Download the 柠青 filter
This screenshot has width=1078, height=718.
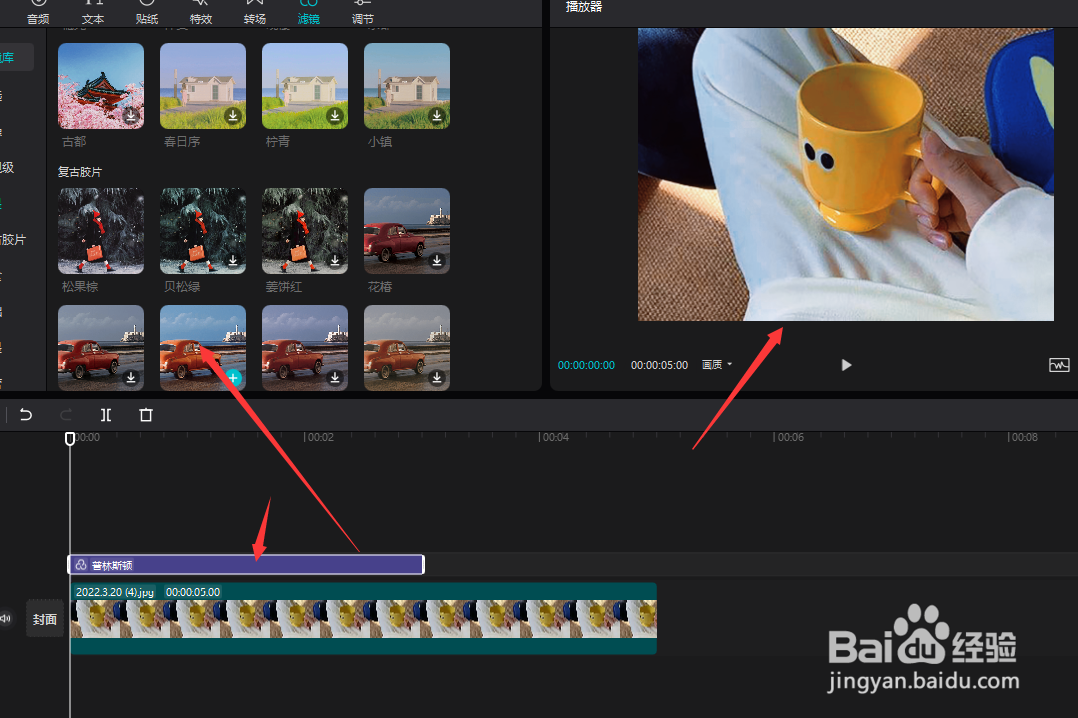[x=335, y=116]
